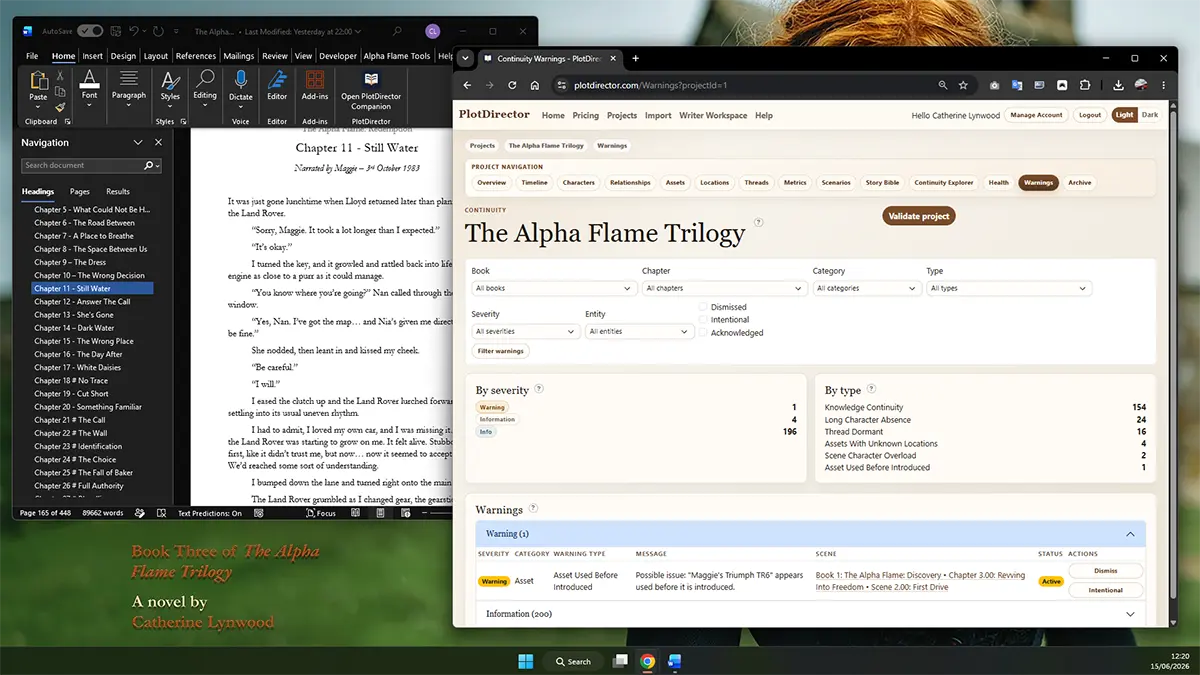Image resolution: width=1200 pixels, height=675 pixels.
Task: Open the Chapter filter dropdown
Action: 724,288
